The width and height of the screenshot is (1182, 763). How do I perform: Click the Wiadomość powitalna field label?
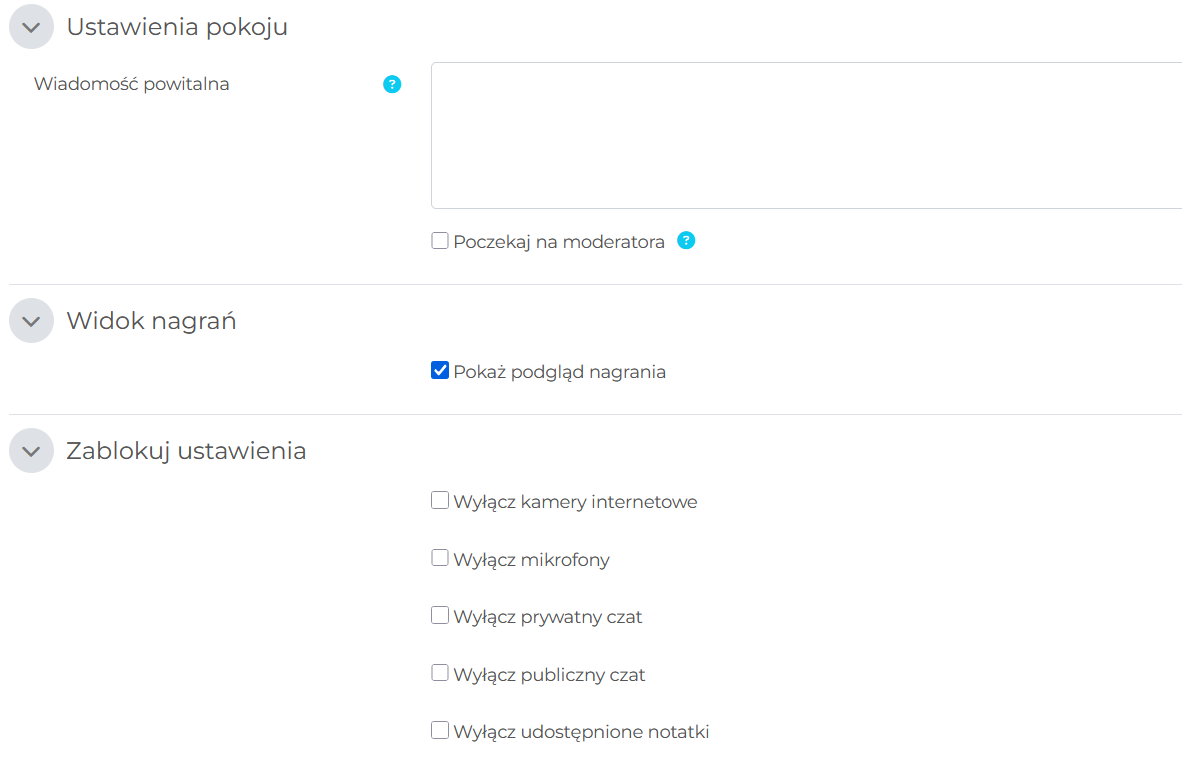click(x=132, y=84)
